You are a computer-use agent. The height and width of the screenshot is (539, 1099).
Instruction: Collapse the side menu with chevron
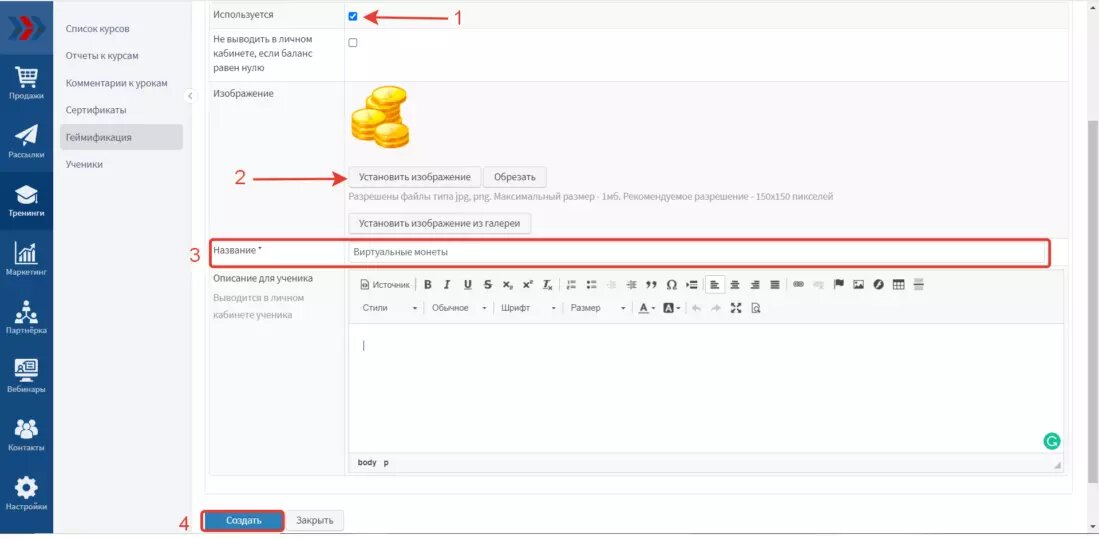[191, 96]
